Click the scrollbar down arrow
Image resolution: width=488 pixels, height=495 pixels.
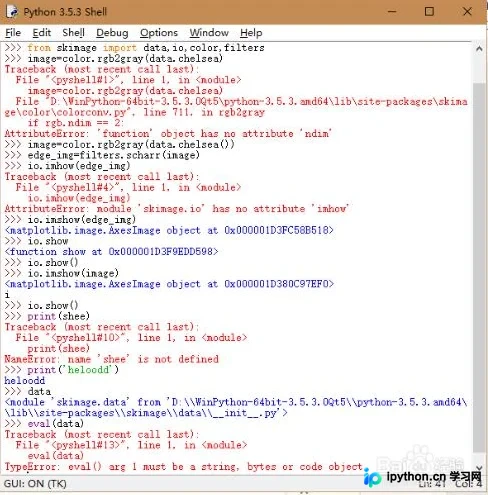pos(479,468)
